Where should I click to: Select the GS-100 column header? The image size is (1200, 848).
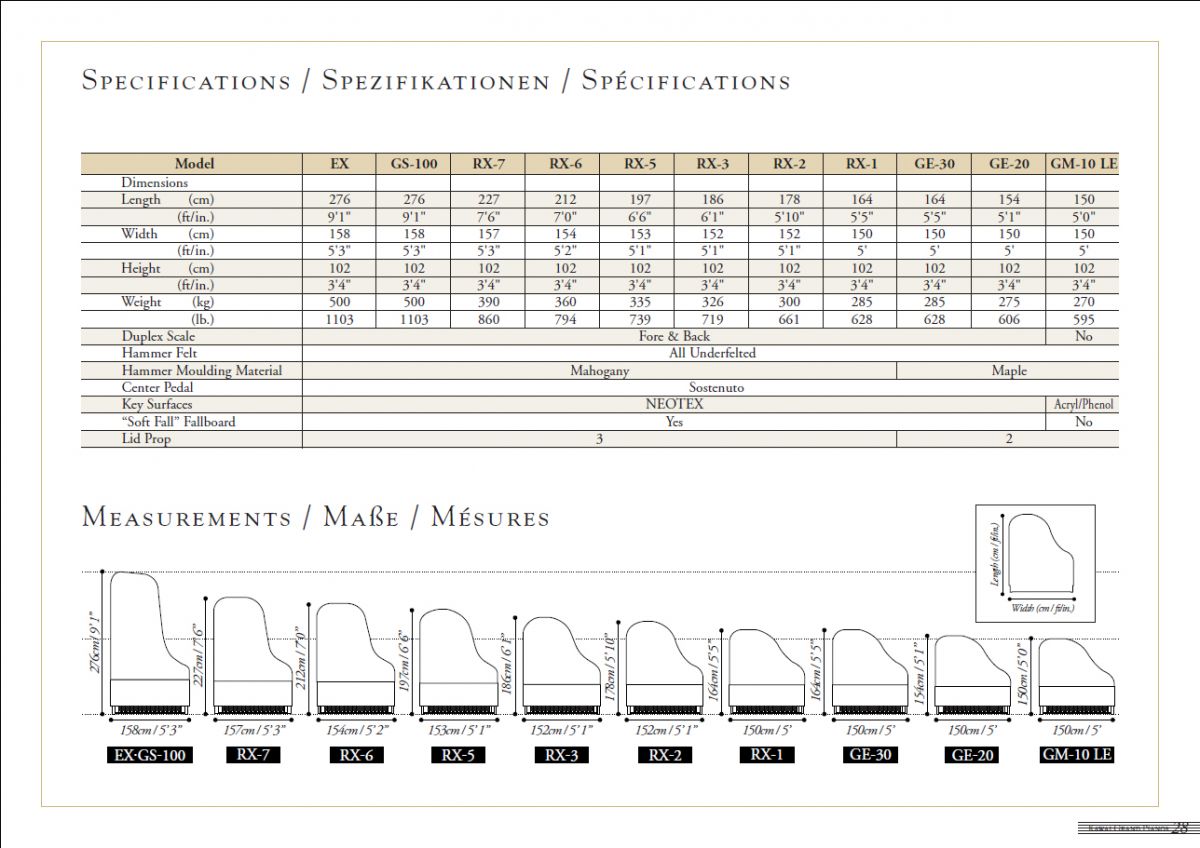tap(413, 164)
